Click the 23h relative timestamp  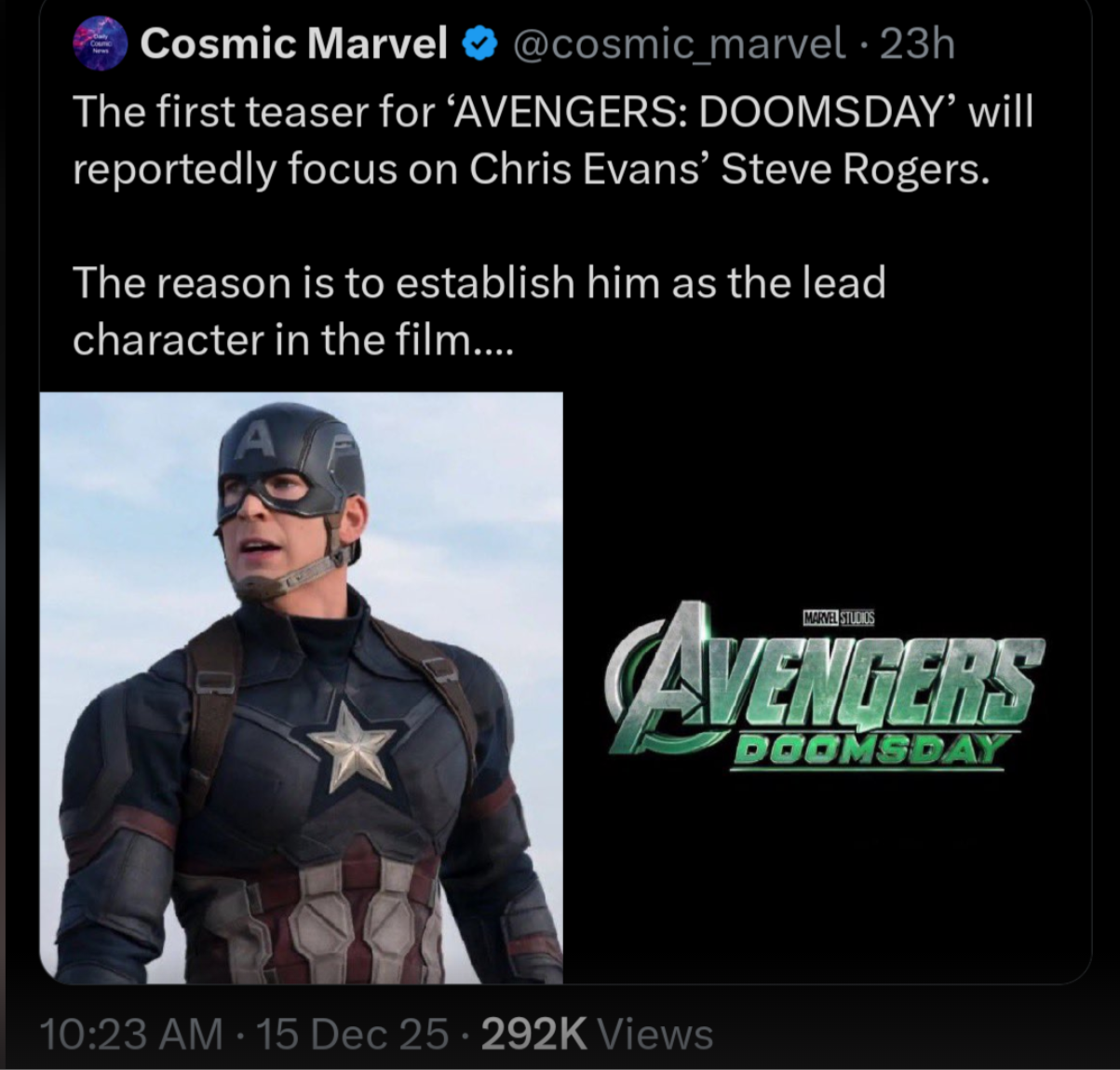(918, 44)
